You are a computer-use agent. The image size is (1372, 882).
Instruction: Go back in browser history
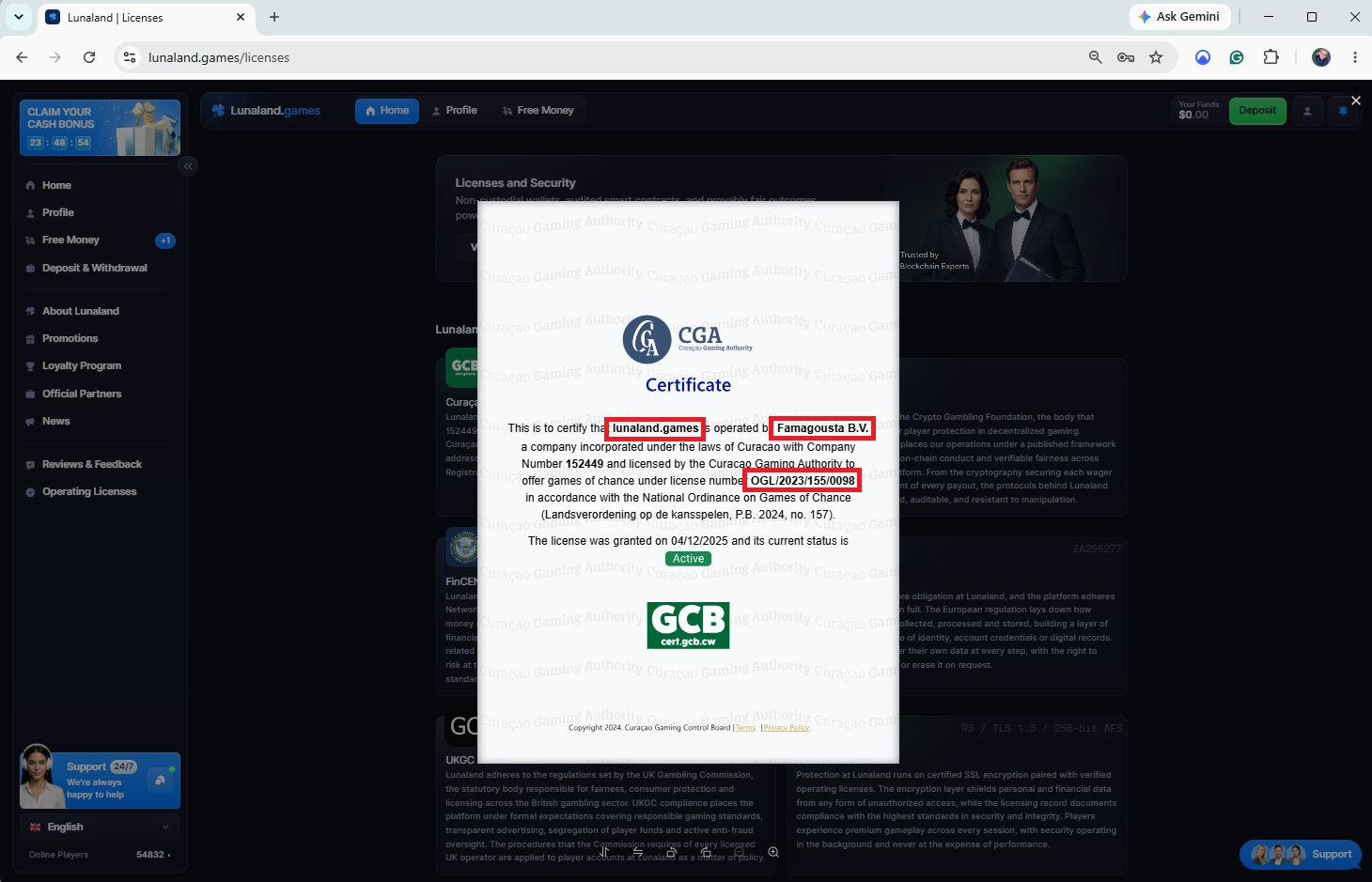pyautogui.click(x=22, y=57)
